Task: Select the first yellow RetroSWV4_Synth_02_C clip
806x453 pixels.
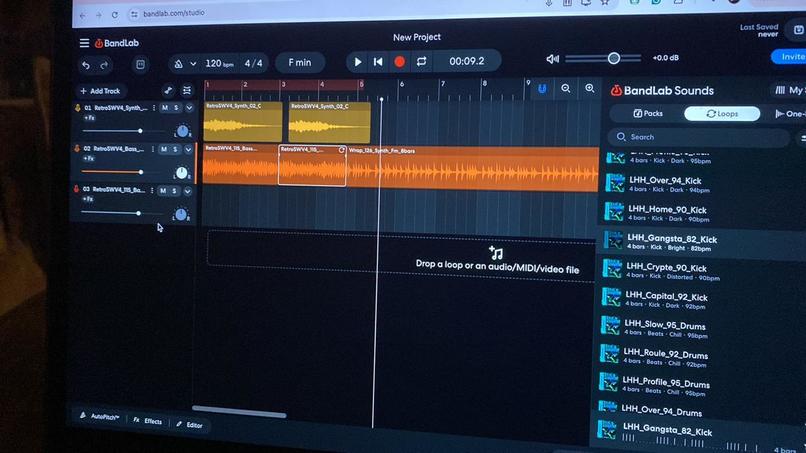Action: pyautogui.click(x=243, y=122)
